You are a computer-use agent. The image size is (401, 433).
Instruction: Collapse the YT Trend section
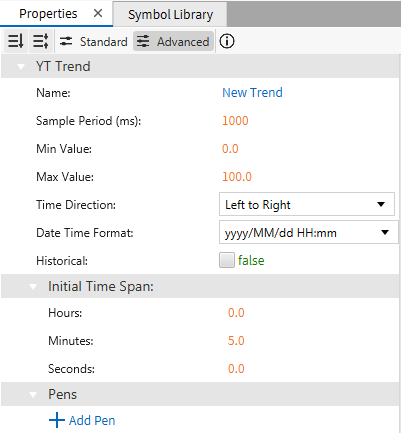point(21,66)
